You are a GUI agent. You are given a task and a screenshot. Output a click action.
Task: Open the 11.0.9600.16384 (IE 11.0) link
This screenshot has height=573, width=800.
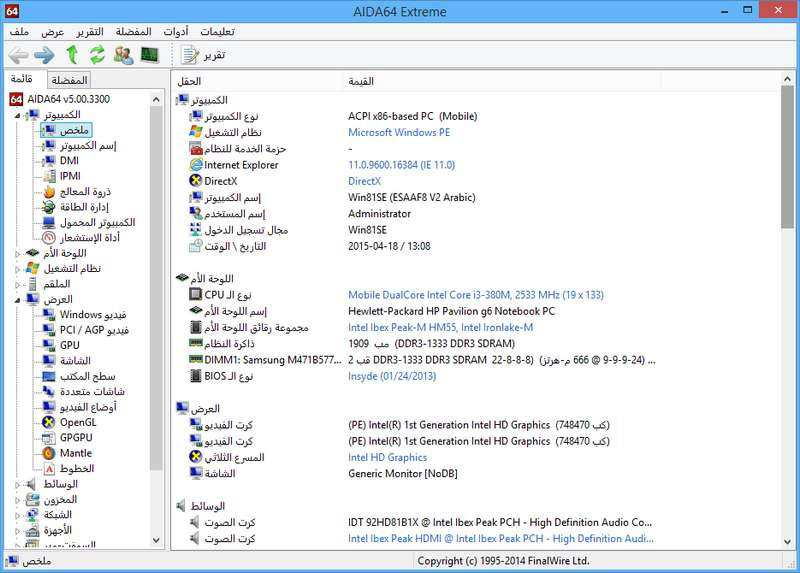(x=402, y=165)
